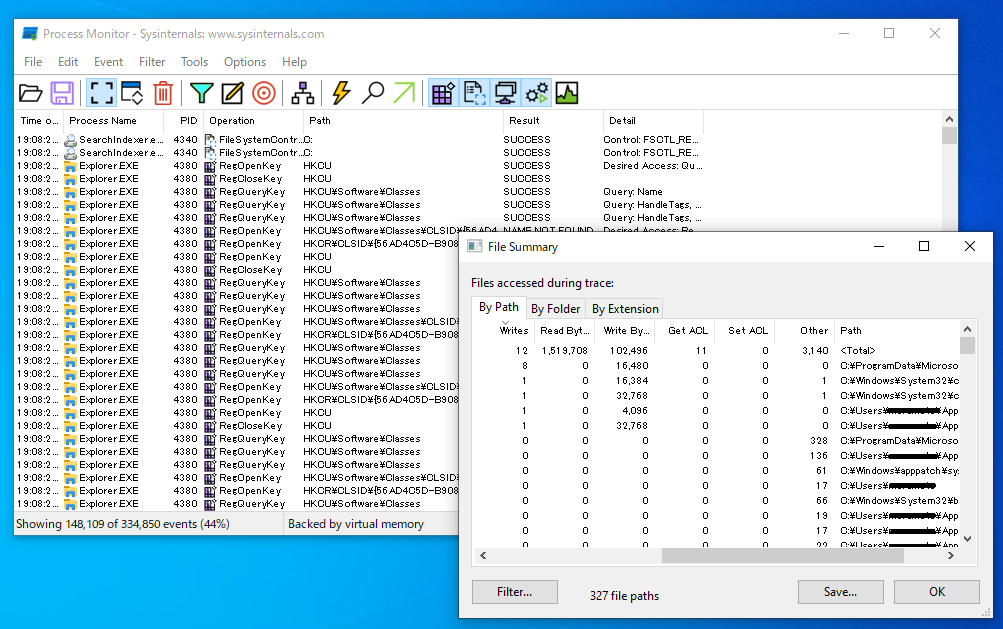Click the Process Monitor title bar app icon
Image resolution: width=1003 pixels, height=629 pixels.
tap(29, 34)
